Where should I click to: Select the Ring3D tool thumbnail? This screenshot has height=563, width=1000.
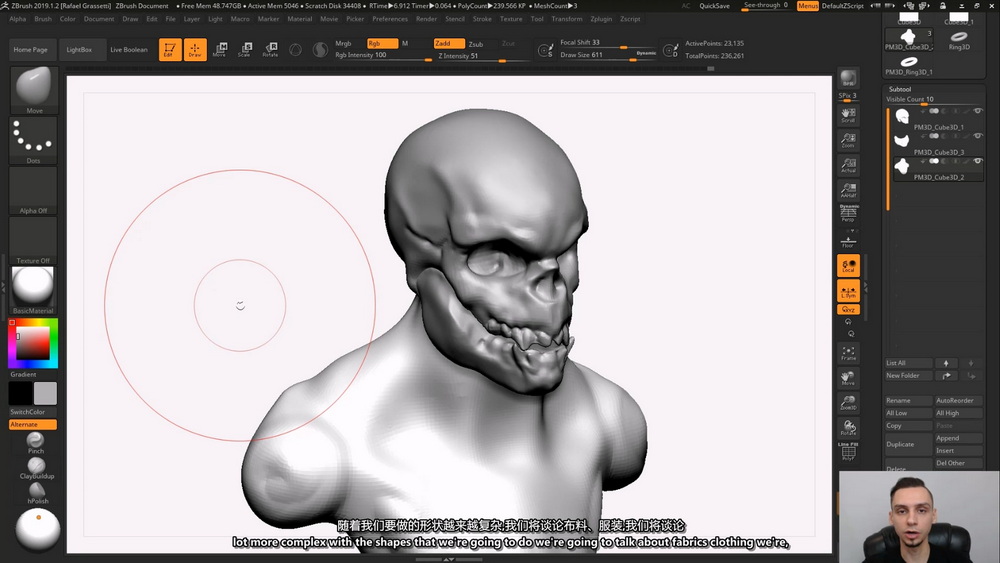959,40
